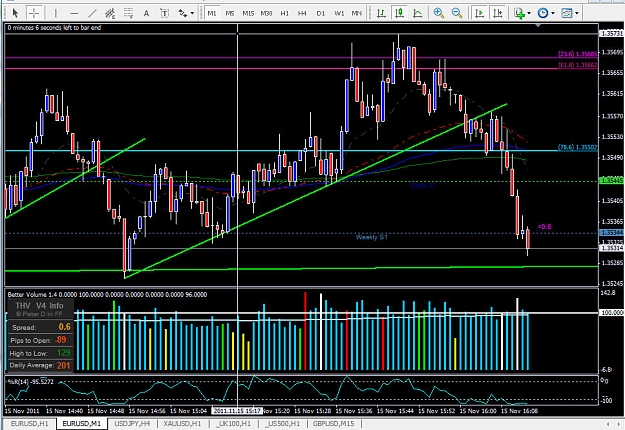Select the EURUSD,M1 chart tab

[x=82, y=424]
